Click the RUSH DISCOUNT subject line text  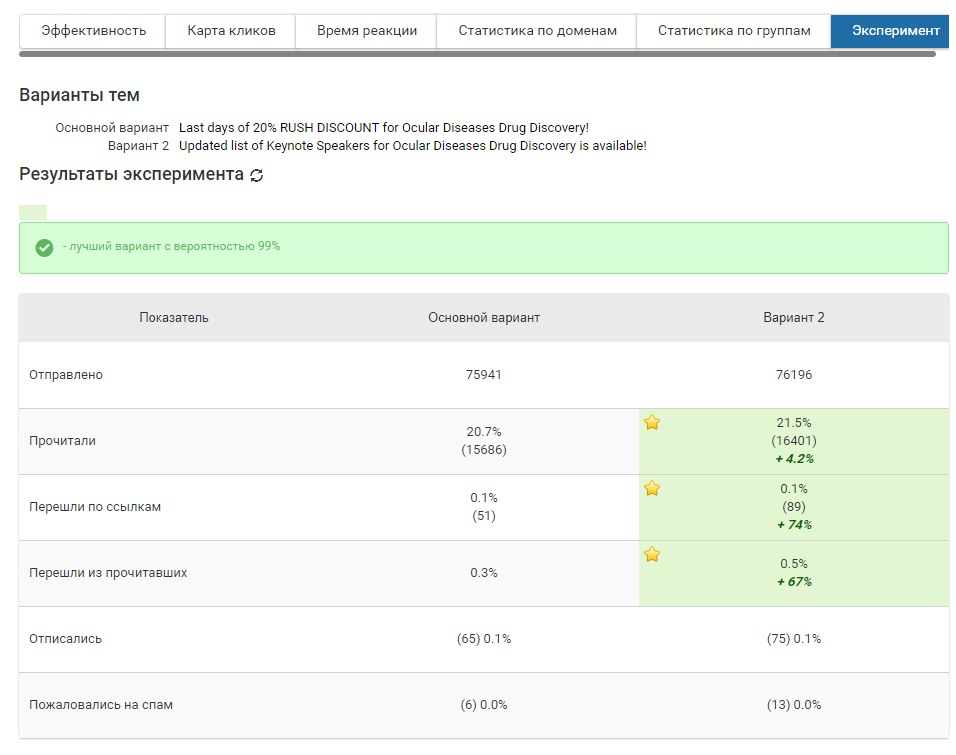384,128
